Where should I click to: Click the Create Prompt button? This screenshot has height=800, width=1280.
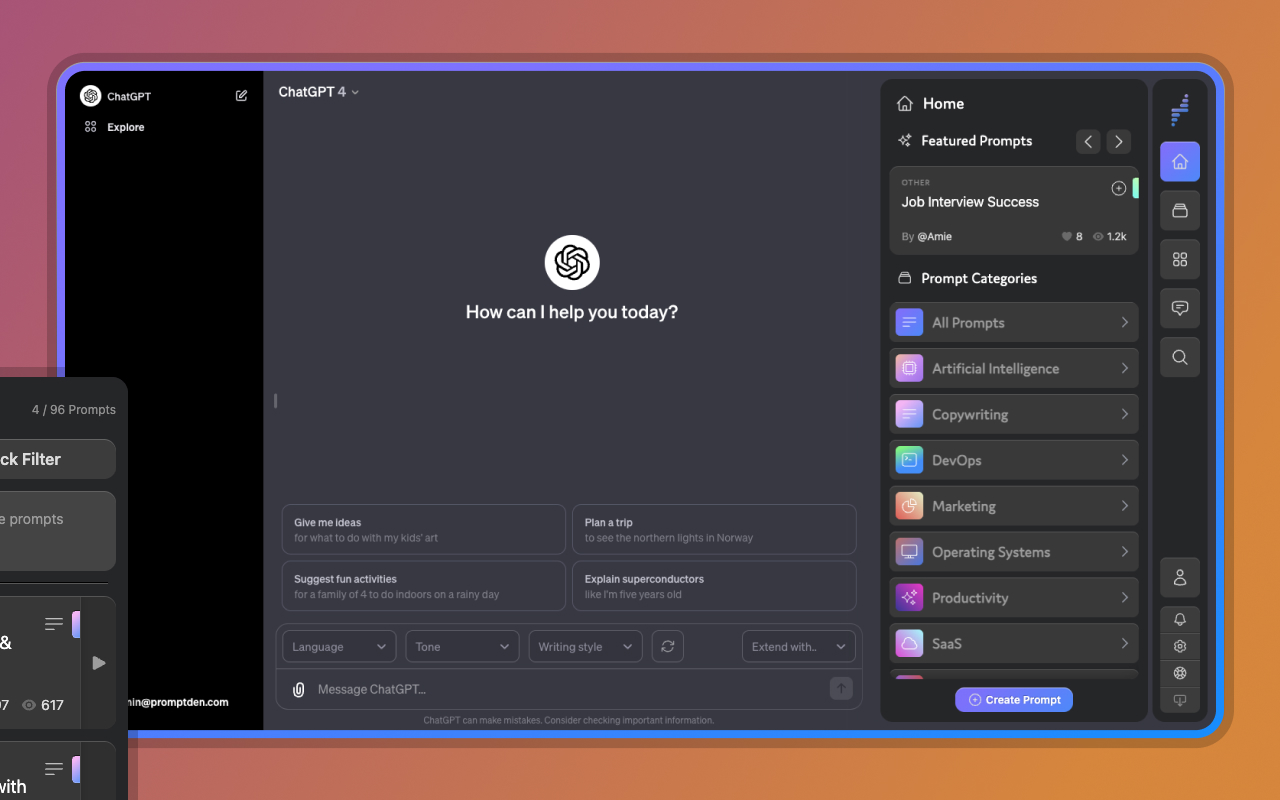[1013, 699]
